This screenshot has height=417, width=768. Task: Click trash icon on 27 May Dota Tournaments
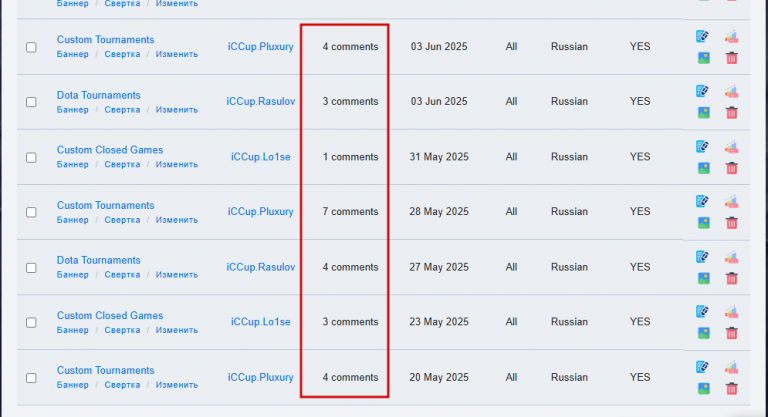[x=731, y=279]
